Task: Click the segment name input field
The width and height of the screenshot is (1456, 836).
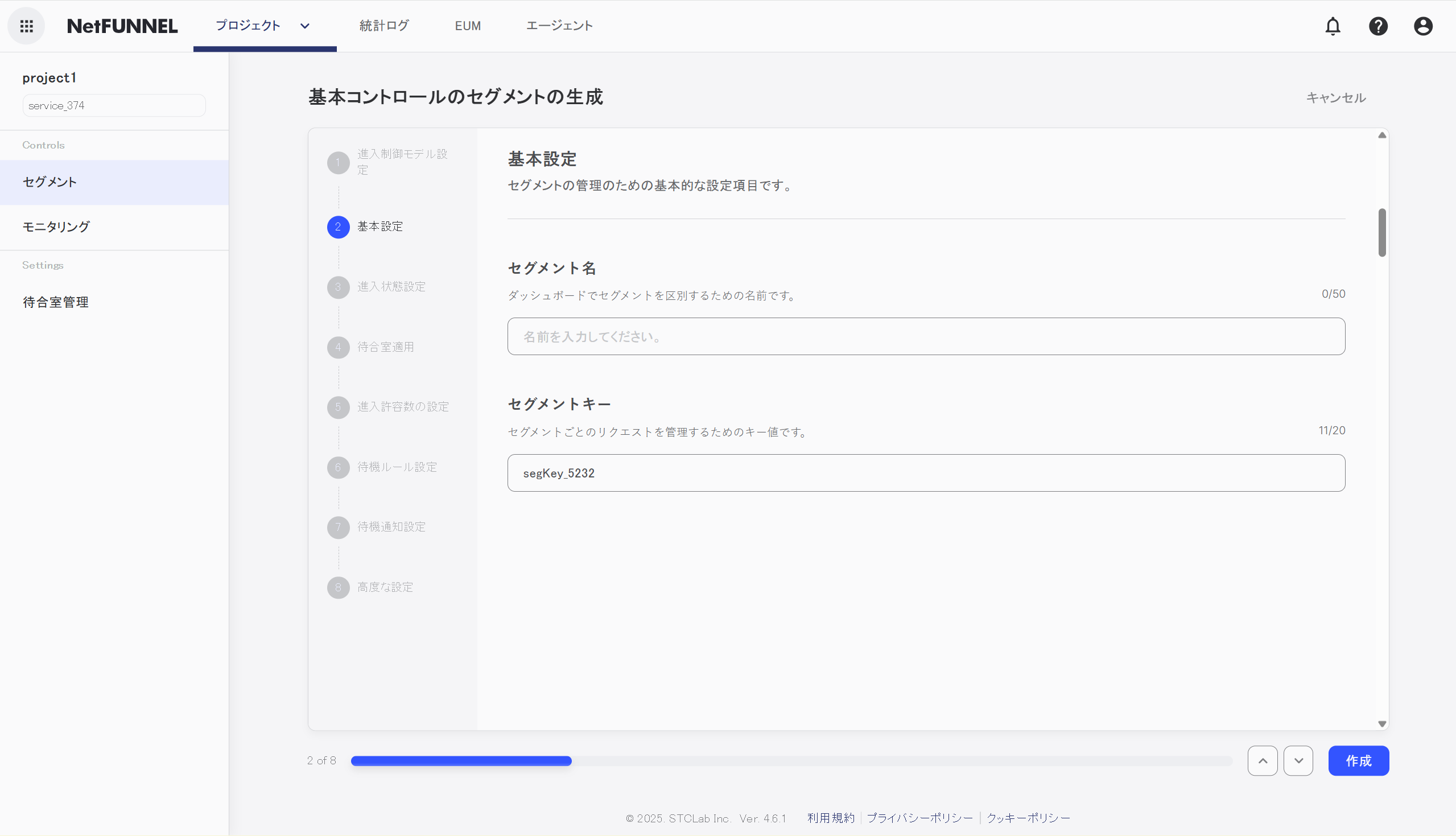Action: pos(926,336)
